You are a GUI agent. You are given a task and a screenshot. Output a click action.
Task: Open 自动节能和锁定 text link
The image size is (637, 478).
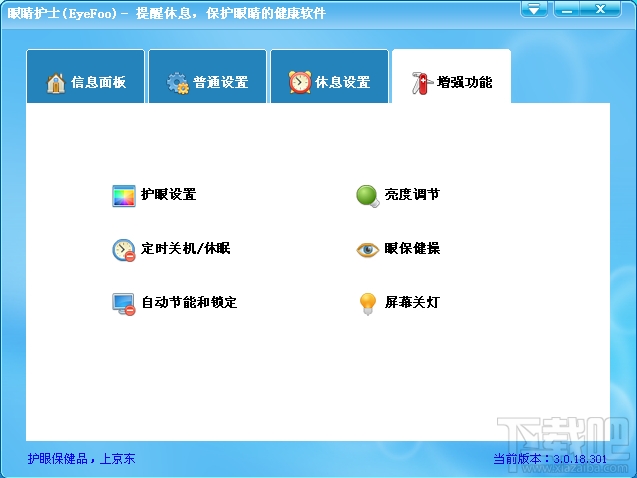point(189,302)
